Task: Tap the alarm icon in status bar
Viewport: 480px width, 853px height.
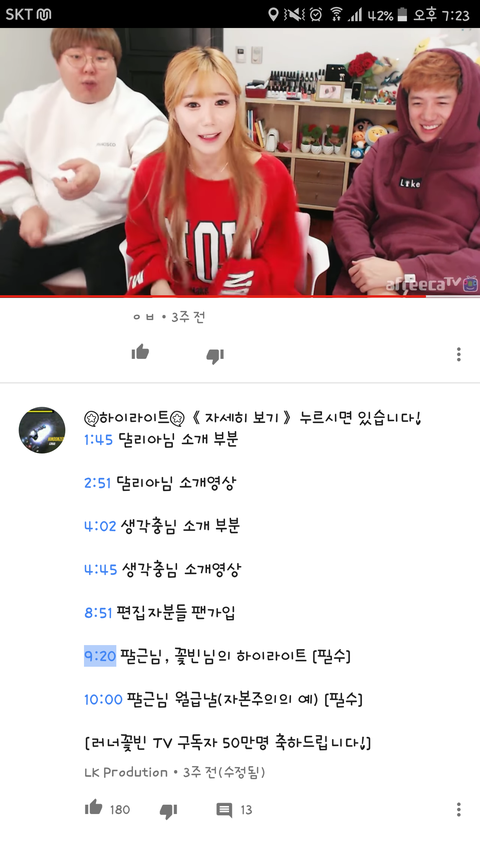Action: tap(316, 15)
